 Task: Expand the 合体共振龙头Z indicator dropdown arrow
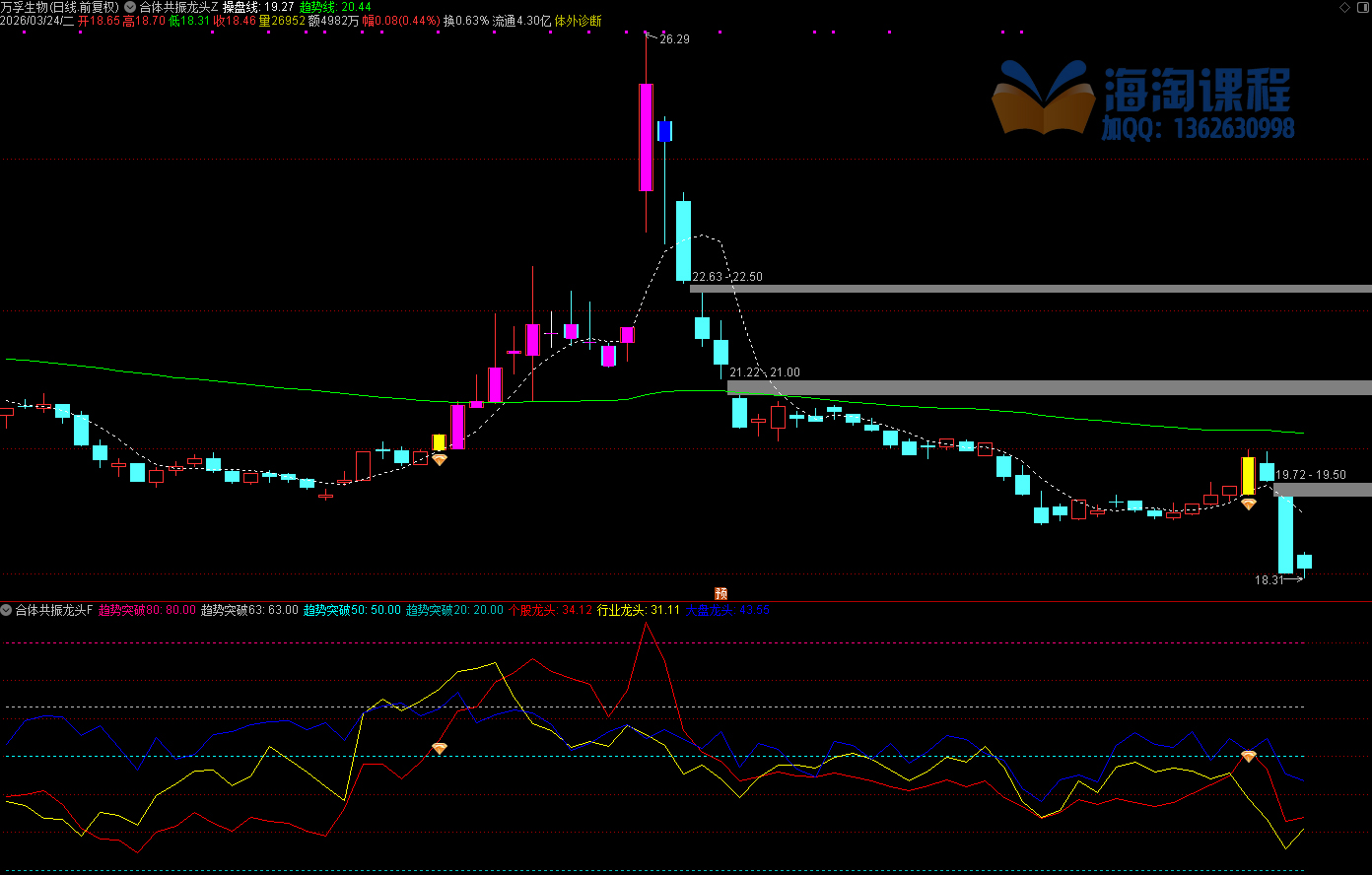[x=130, y=6]
